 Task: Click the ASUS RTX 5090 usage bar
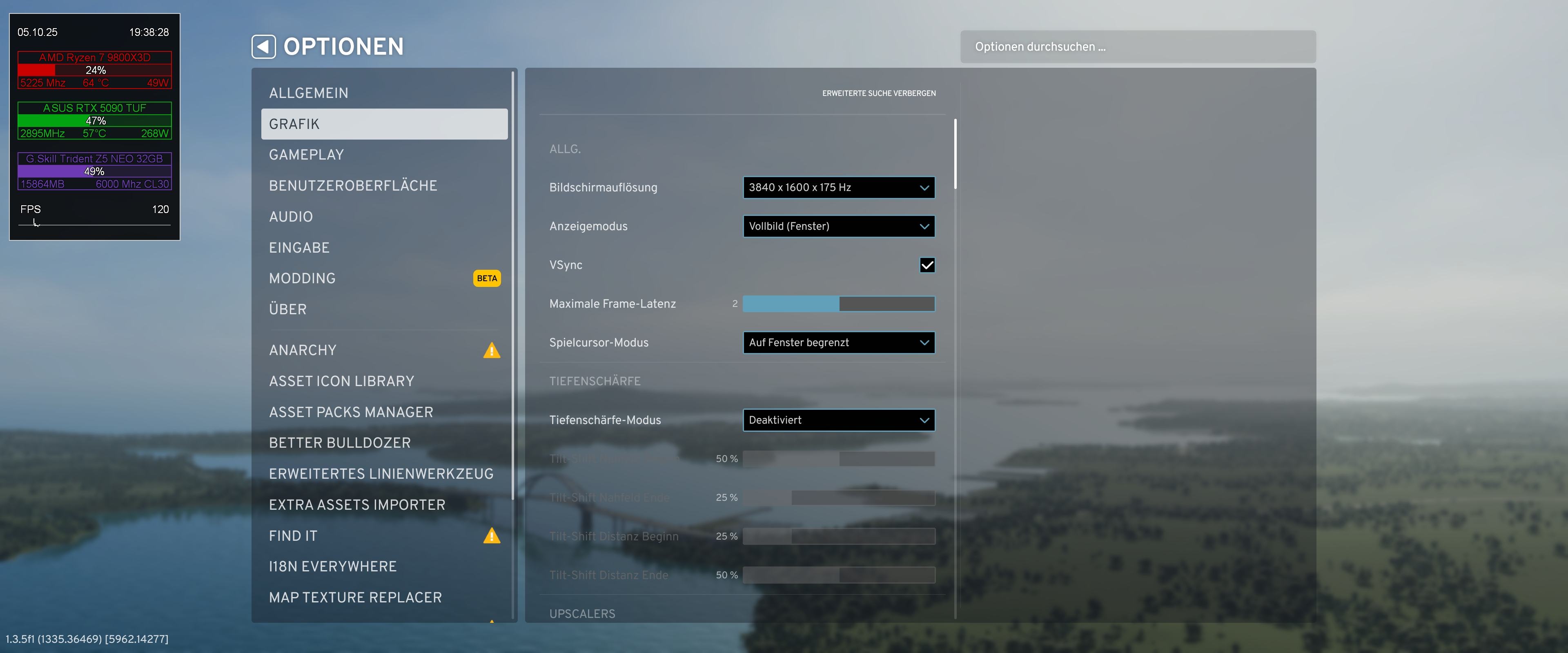click(x=94, y=121)
